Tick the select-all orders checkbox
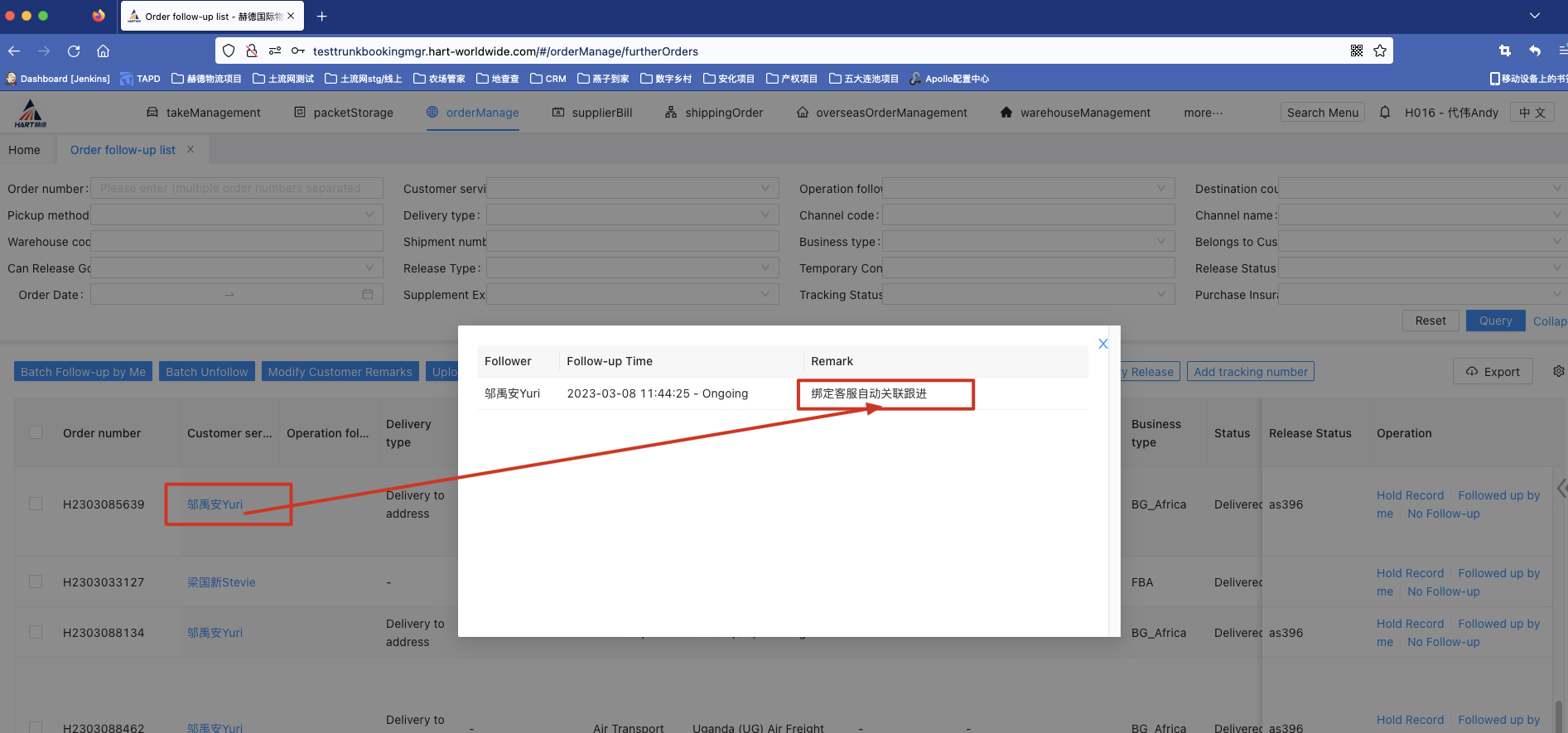This screenshot has width=1568, height=733. (36, 432)
